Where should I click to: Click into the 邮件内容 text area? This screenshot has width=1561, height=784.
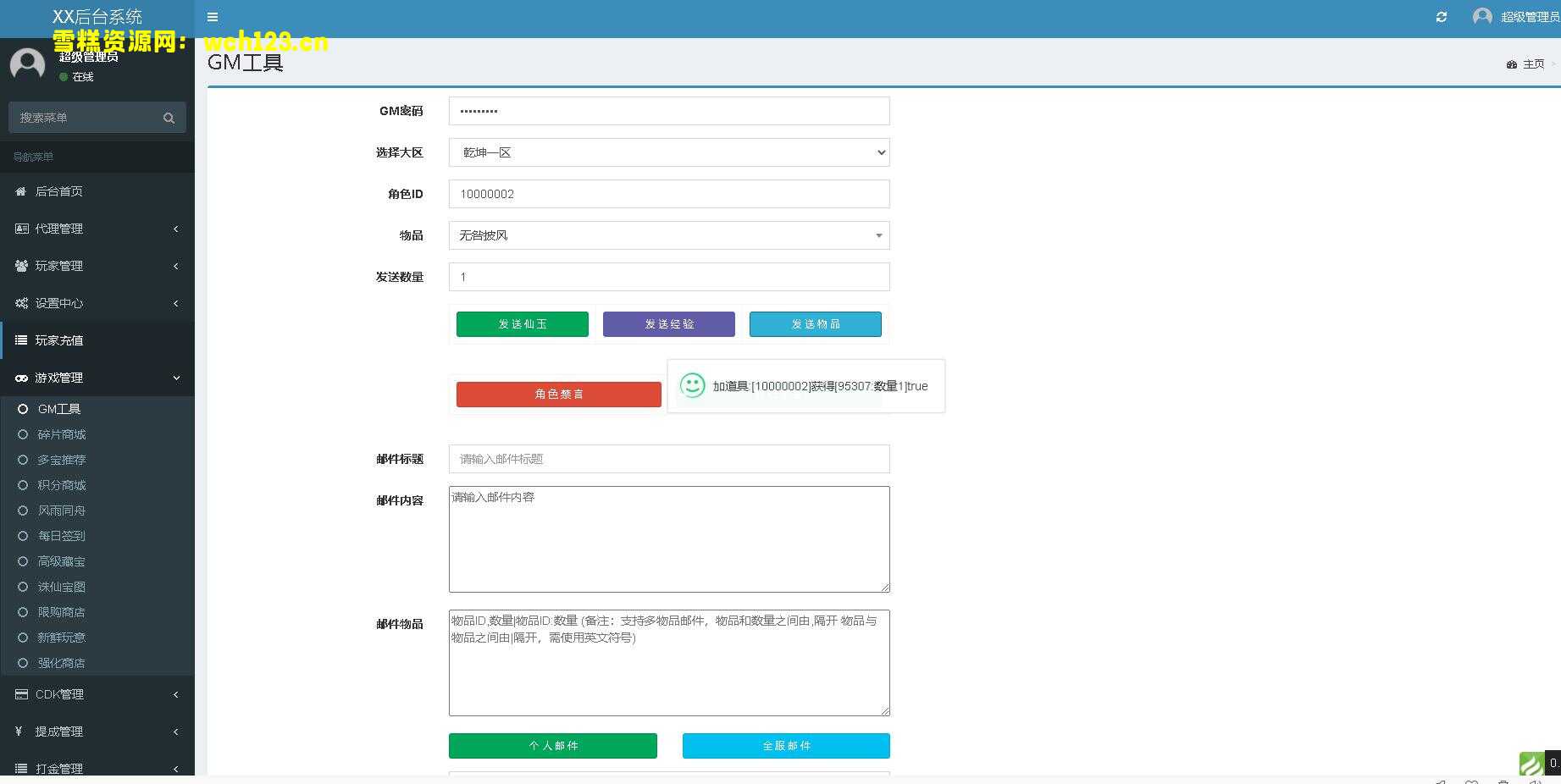[669, 539]
